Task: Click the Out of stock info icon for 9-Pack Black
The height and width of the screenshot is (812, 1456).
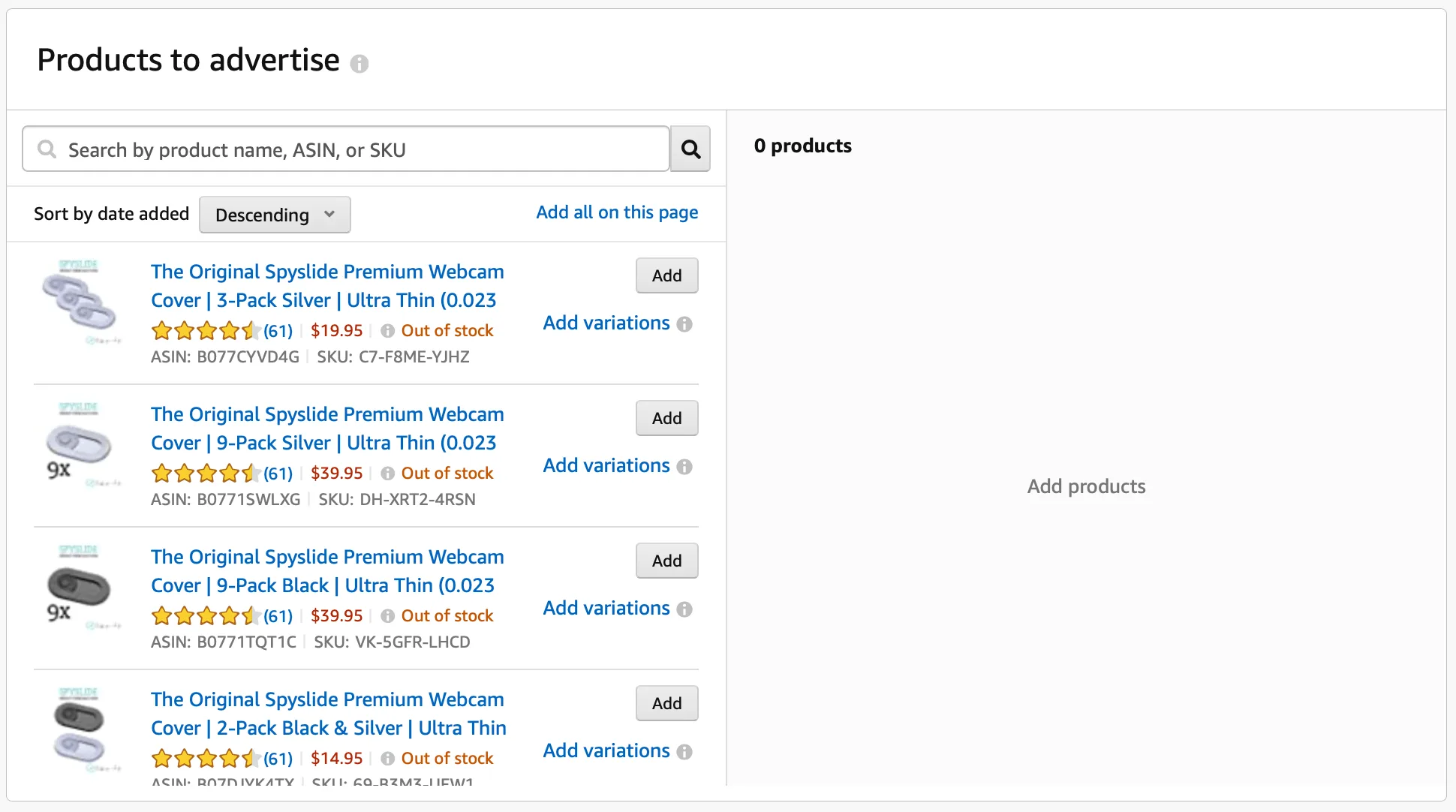Action: 388,616
